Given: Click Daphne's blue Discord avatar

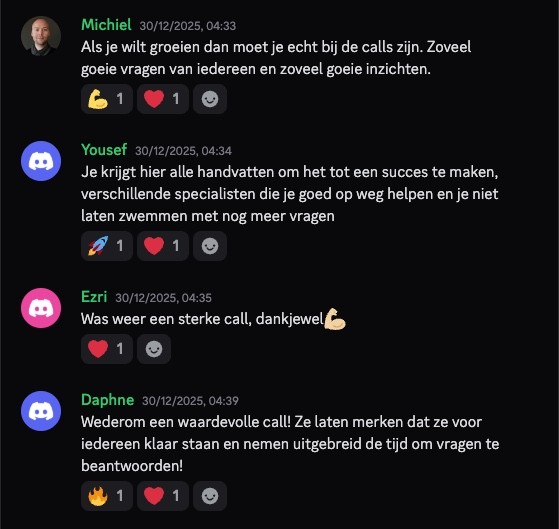Looking at the screenshot, I should (x=41, y=411).
